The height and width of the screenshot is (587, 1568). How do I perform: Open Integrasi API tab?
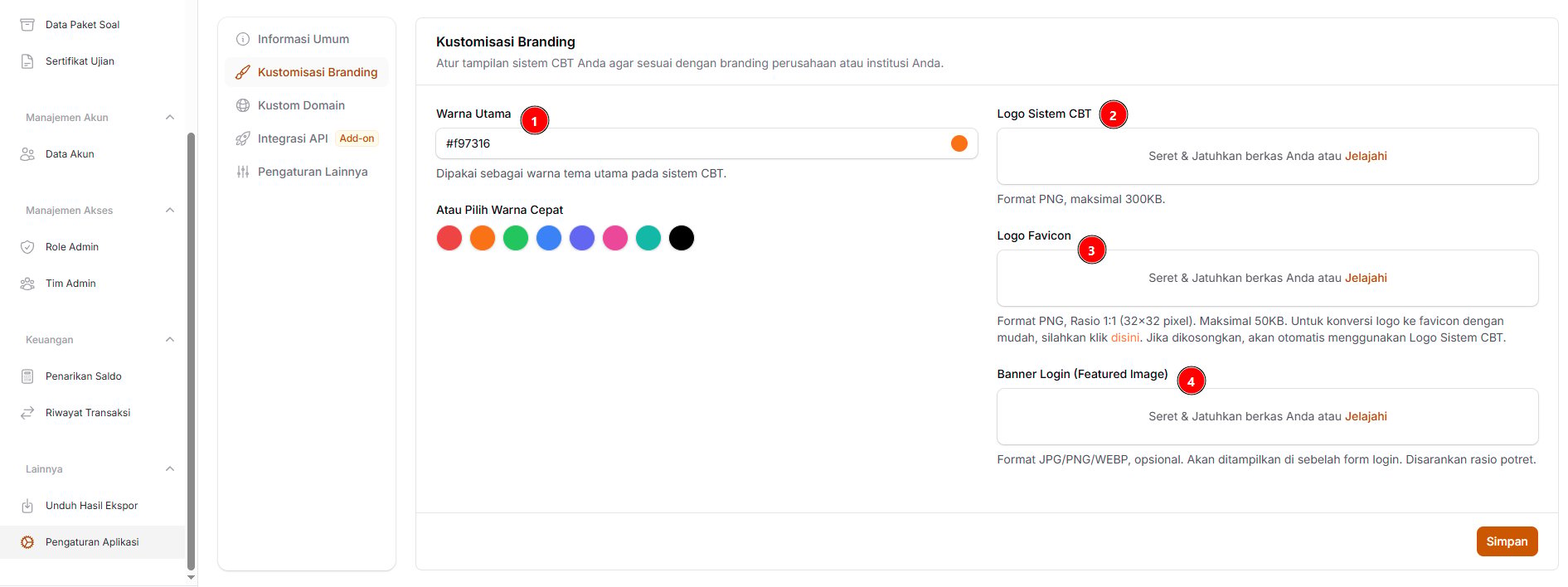click(306, 138)
